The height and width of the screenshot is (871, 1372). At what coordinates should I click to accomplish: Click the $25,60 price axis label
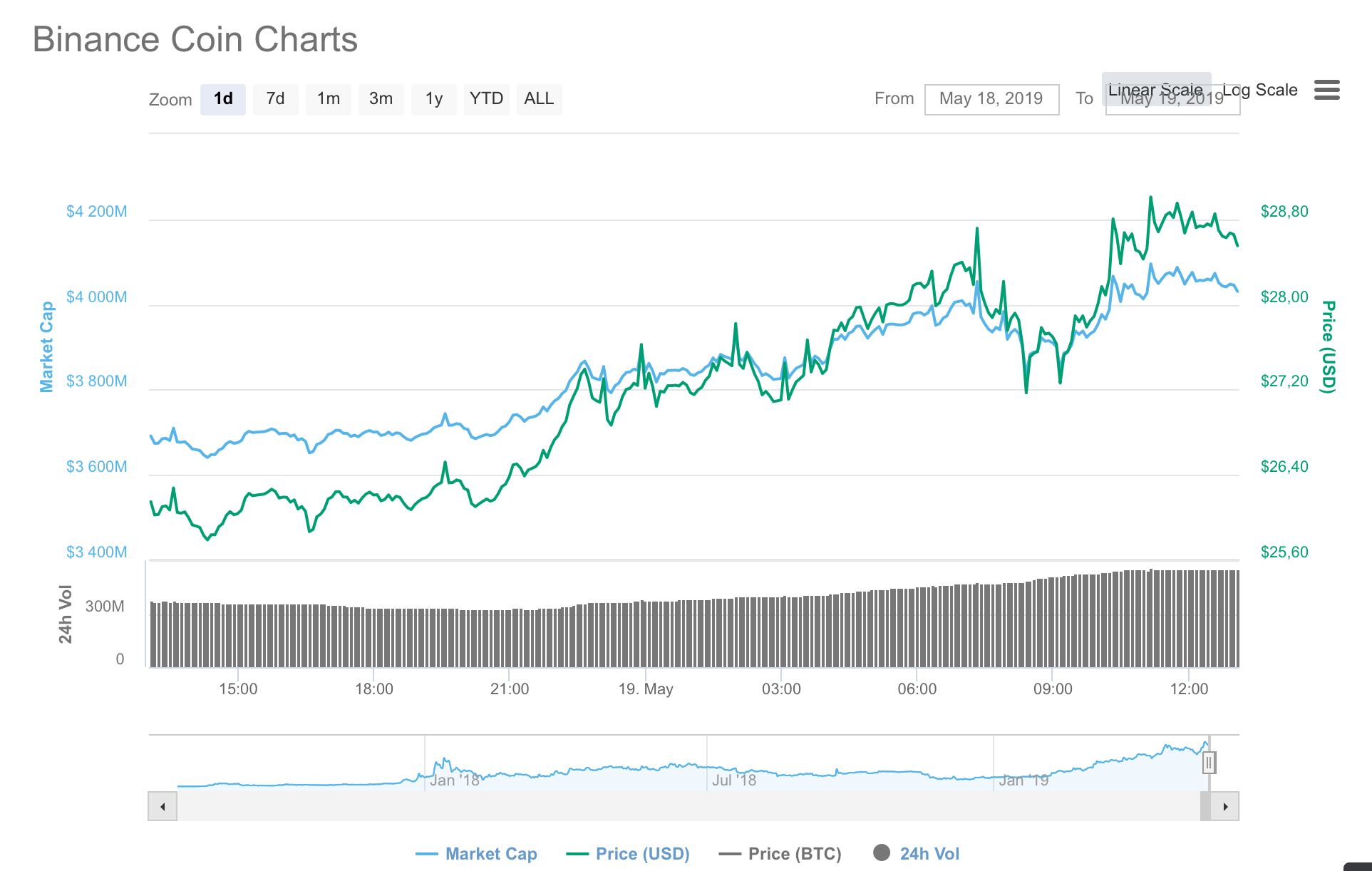click(x=1284, y=552)
